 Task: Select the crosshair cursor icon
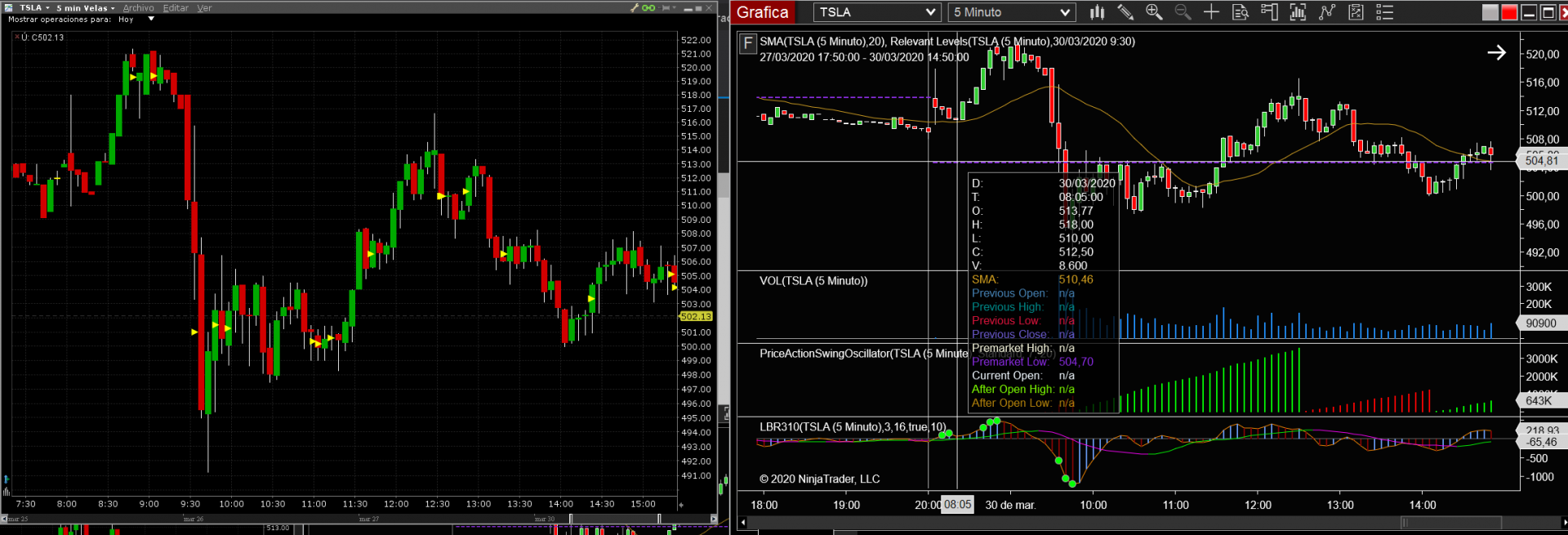point(1211,12)
